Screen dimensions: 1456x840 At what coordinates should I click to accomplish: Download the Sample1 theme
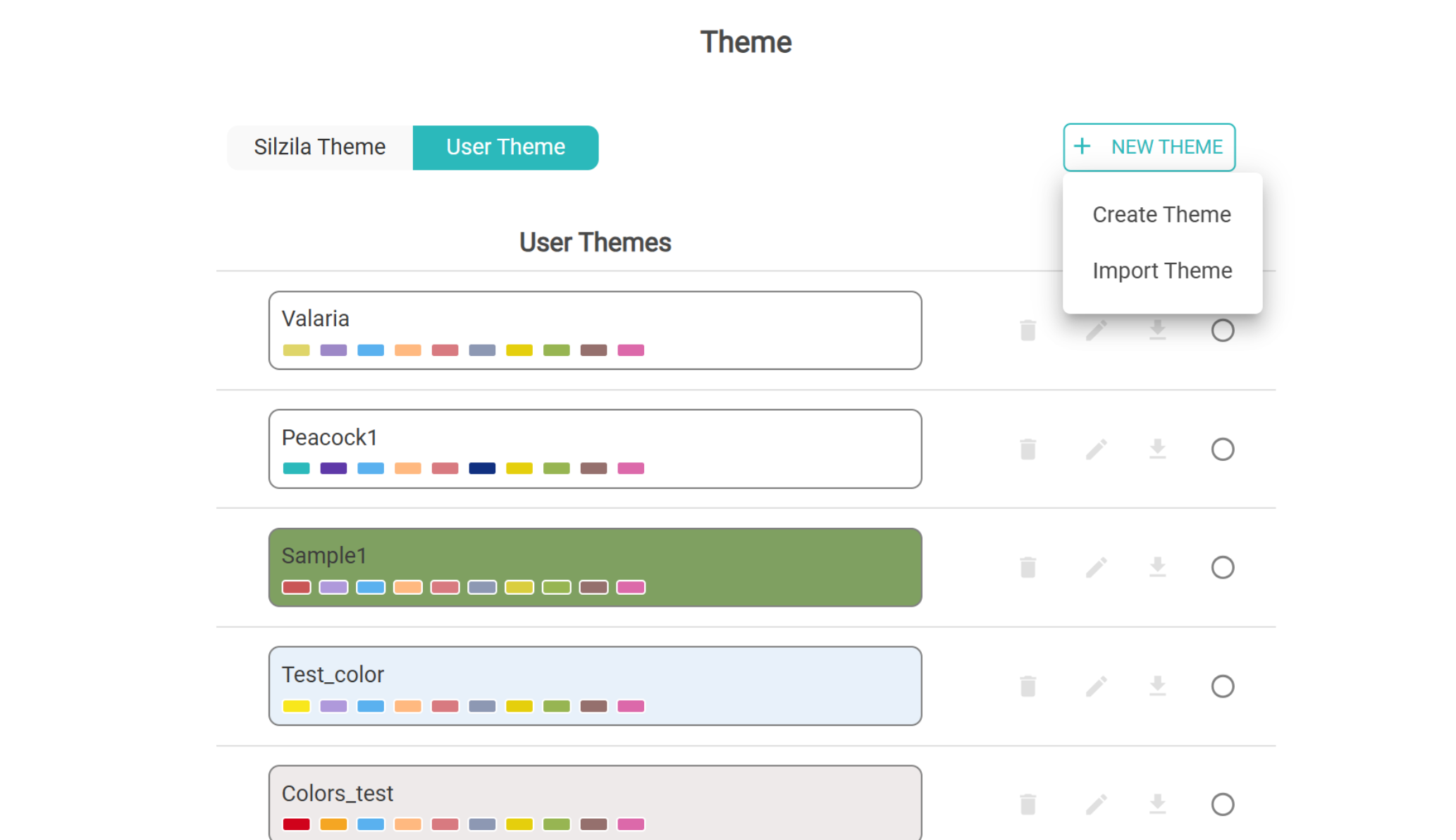click(1157, 567)
